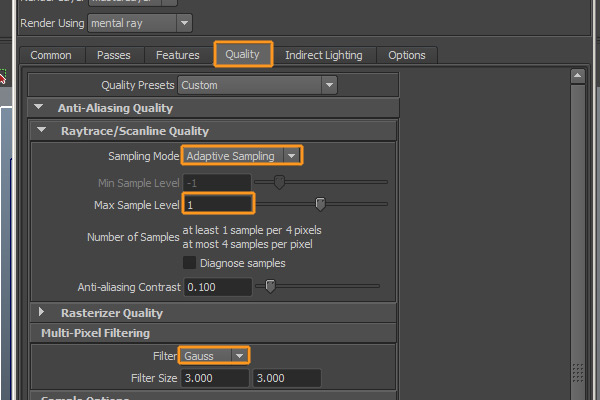This screenshot has height=400, width=600.
Task: Click the Min Sample Level field
Action: click(217, 183)
